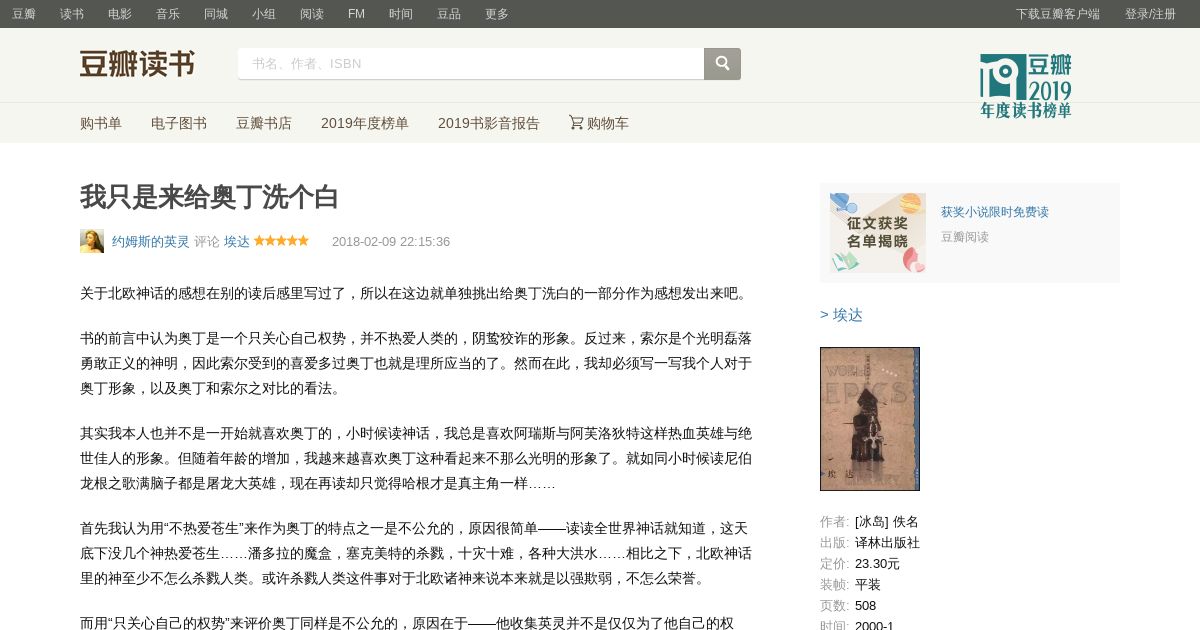Click the review title 我只是来给奥丁洗个白
The height and width of the screenshot is (630, 1200).
[210, 197]
